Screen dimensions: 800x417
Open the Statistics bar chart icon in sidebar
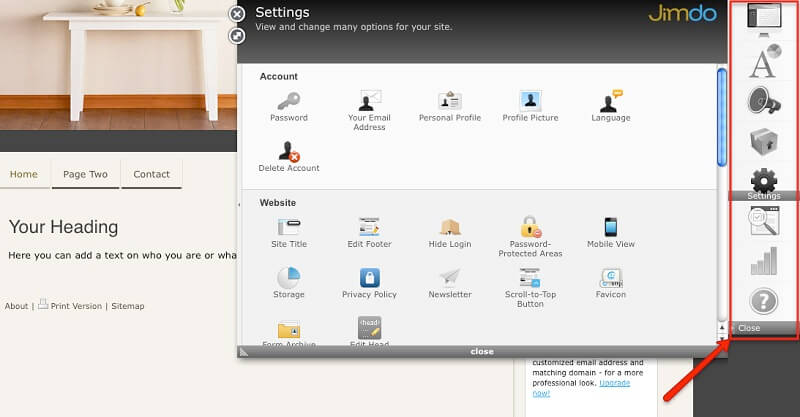764,261
